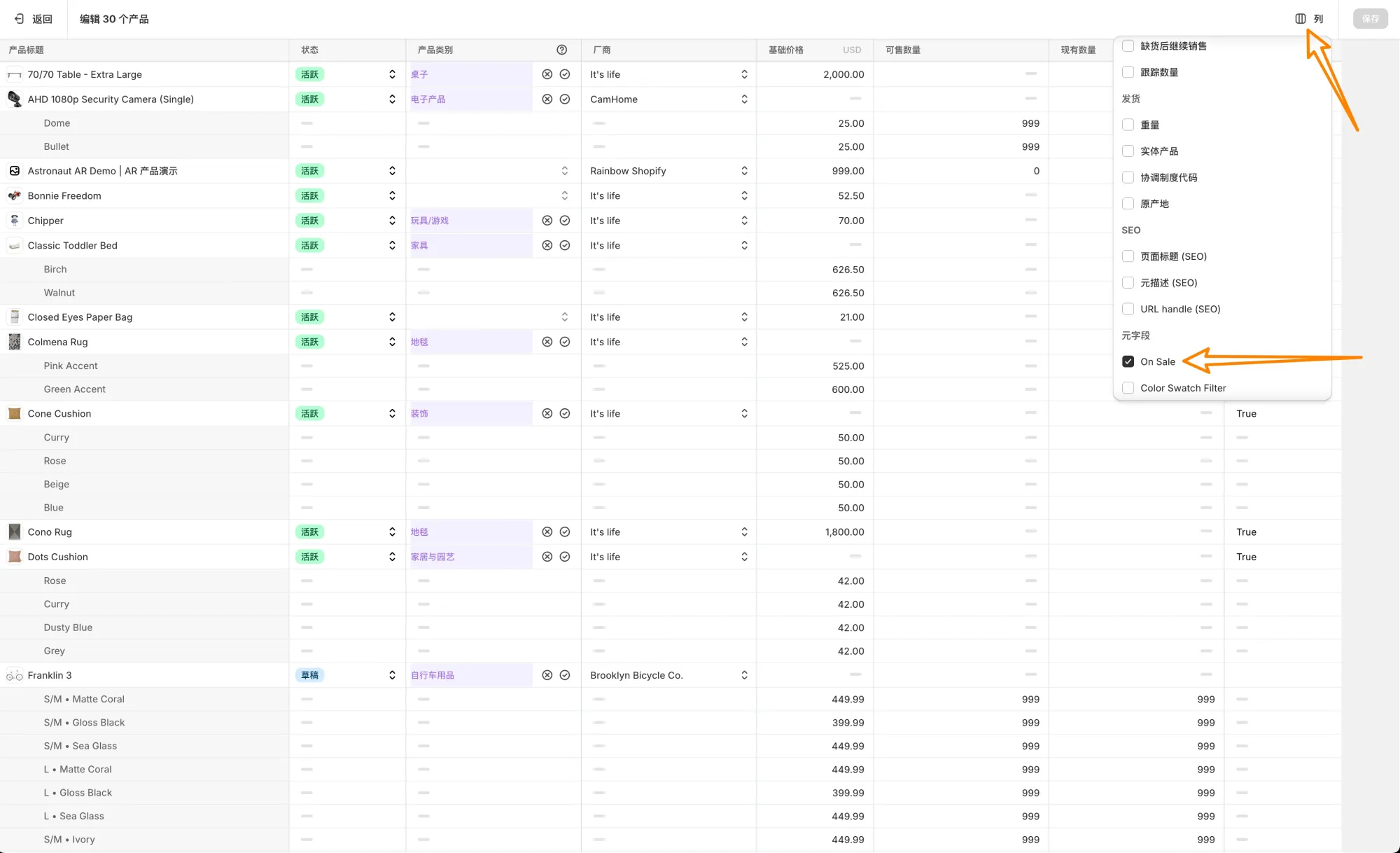Accept 自行车用品 category with the checkmark icon
This screenshot has width=1400, height=853.
pyautogui.click(x=565, y=675)
